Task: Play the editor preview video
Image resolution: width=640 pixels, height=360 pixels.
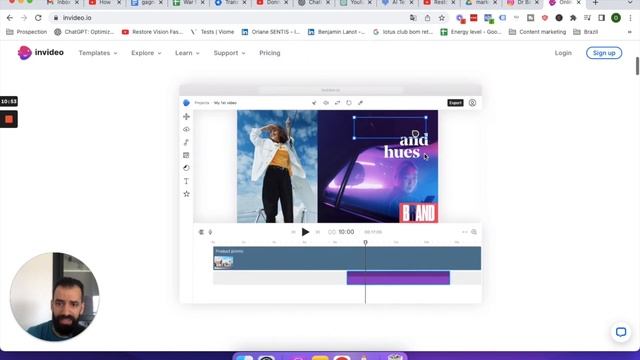Action: [x=305, y=232]
